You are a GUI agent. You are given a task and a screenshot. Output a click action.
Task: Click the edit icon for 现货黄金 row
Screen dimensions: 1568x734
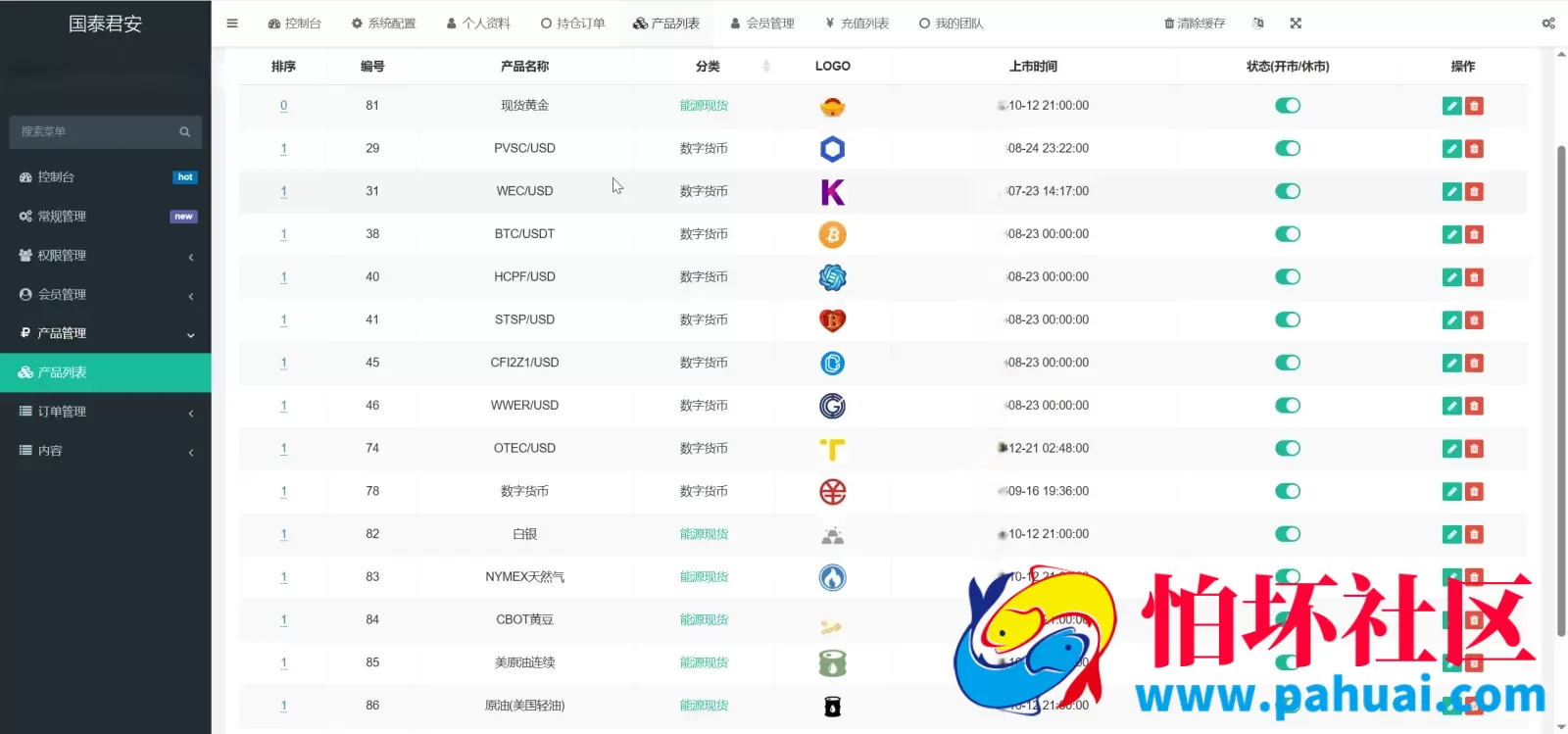coord(1452,106)
